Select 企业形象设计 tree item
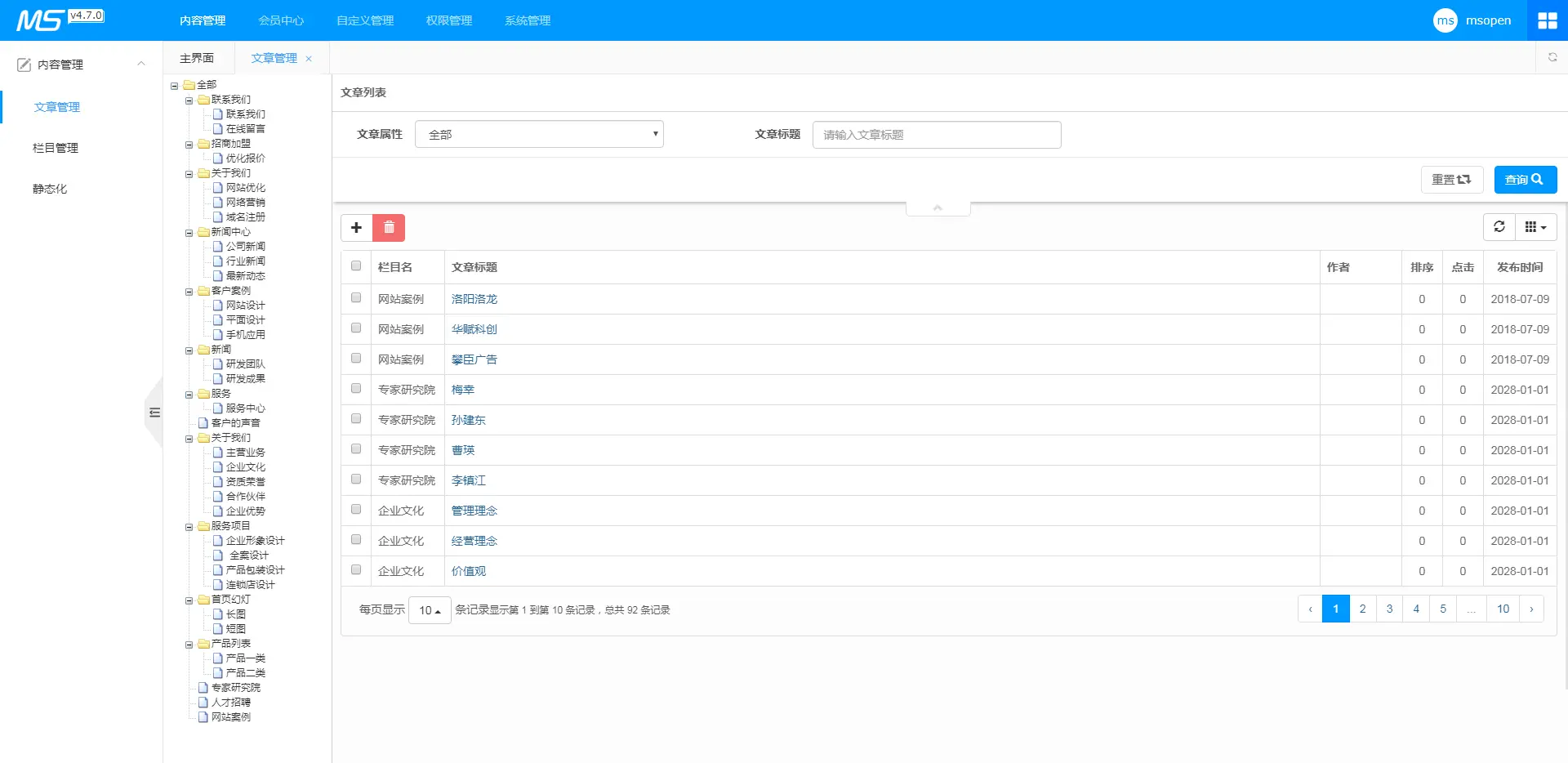This screenshot has height=763, width=1568. [256, 541]
